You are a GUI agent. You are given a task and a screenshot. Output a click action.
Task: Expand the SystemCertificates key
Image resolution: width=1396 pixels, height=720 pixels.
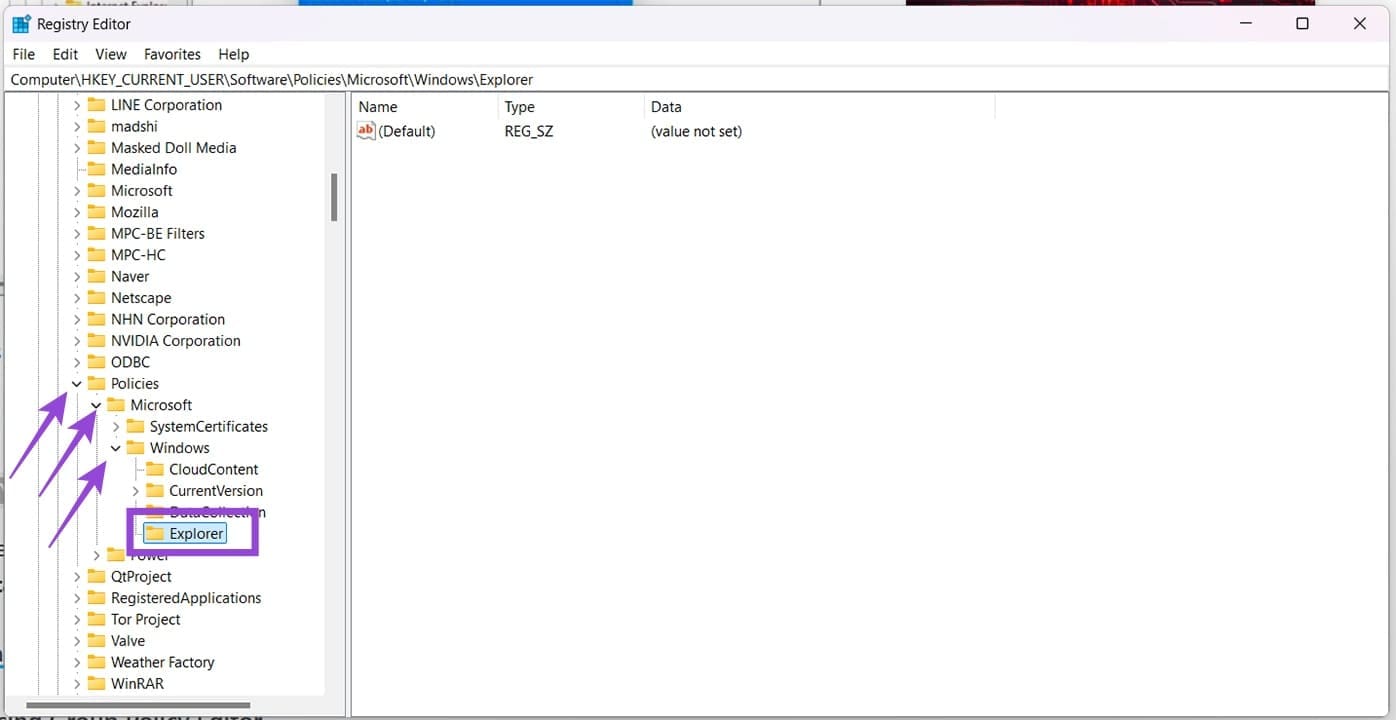coord(116,427)
